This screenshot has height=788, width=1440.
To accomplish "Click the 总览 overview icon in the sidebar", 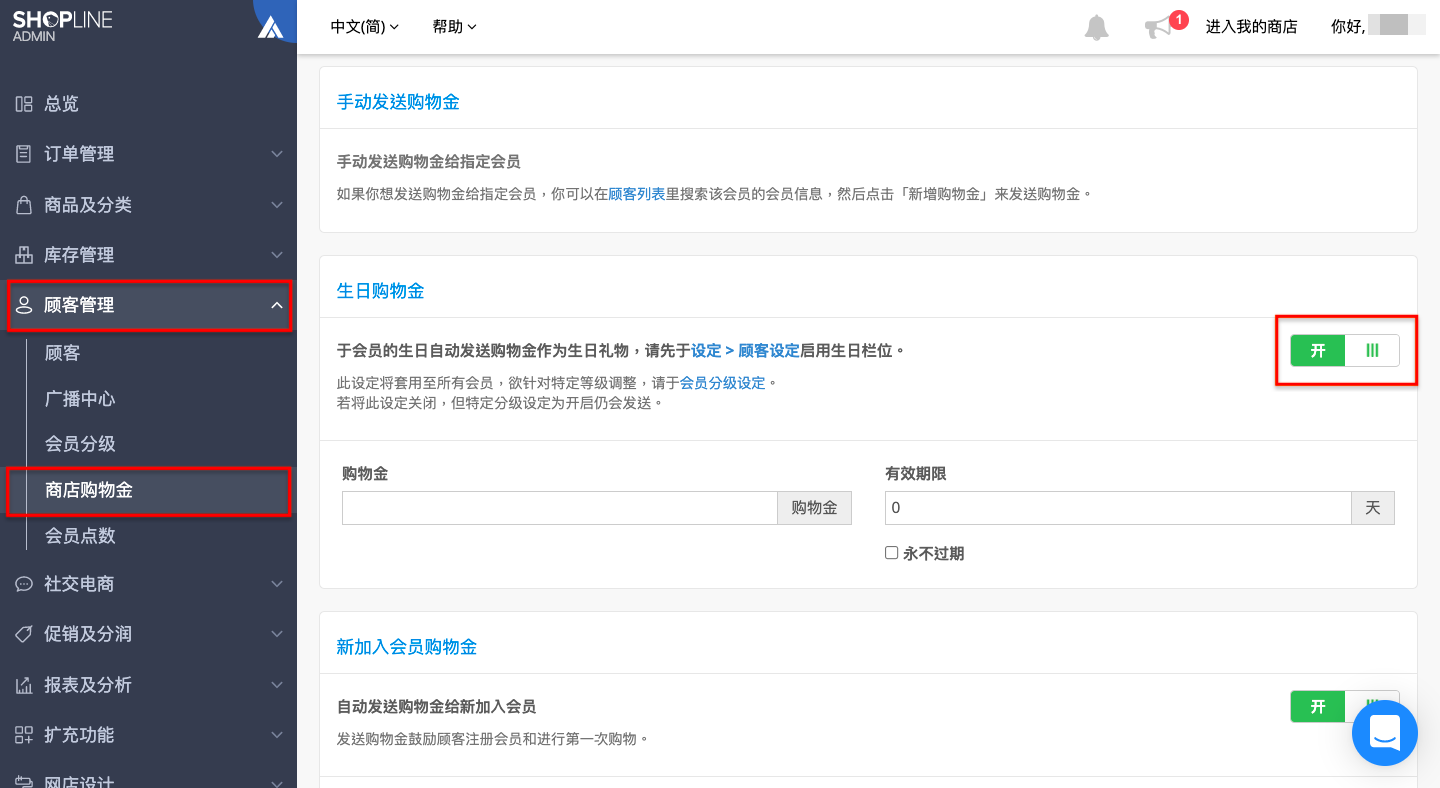I will (x=24, y=104).
